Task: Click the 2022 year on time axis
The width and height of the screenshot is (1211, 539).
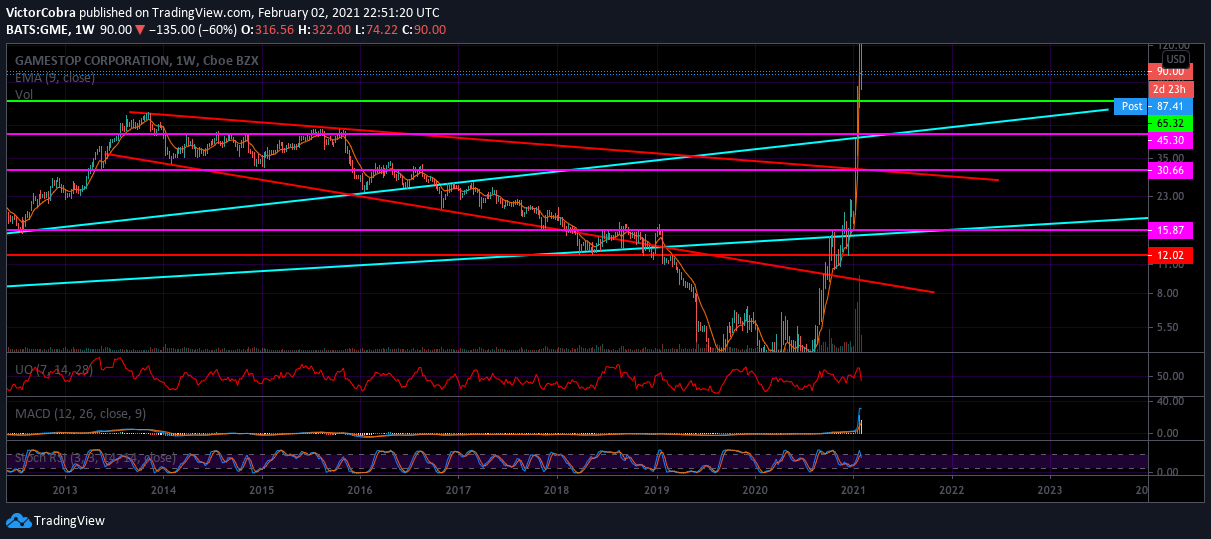Action: [951, 491]
